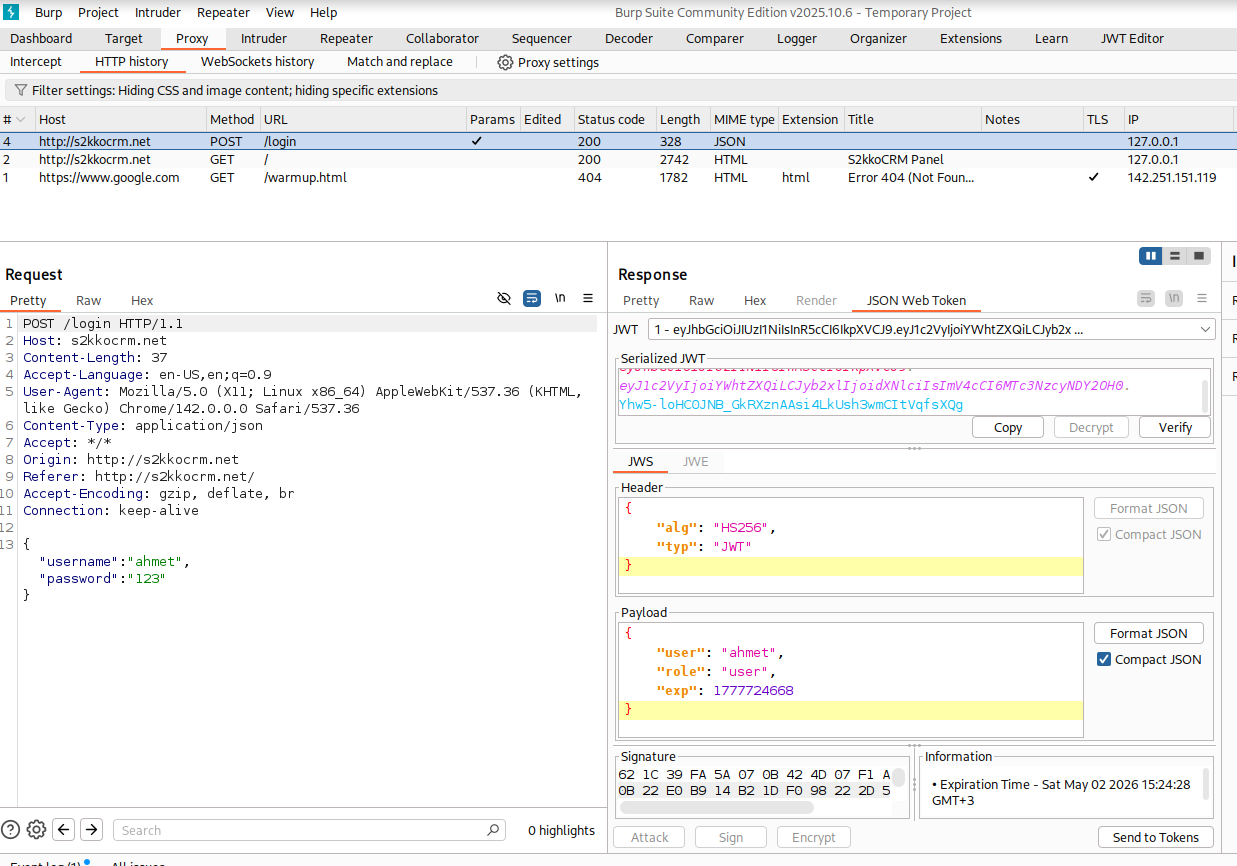The width and height of the screenshot is (1237, 866).
Task: Select Request Raw view tab
Action: 89,300
